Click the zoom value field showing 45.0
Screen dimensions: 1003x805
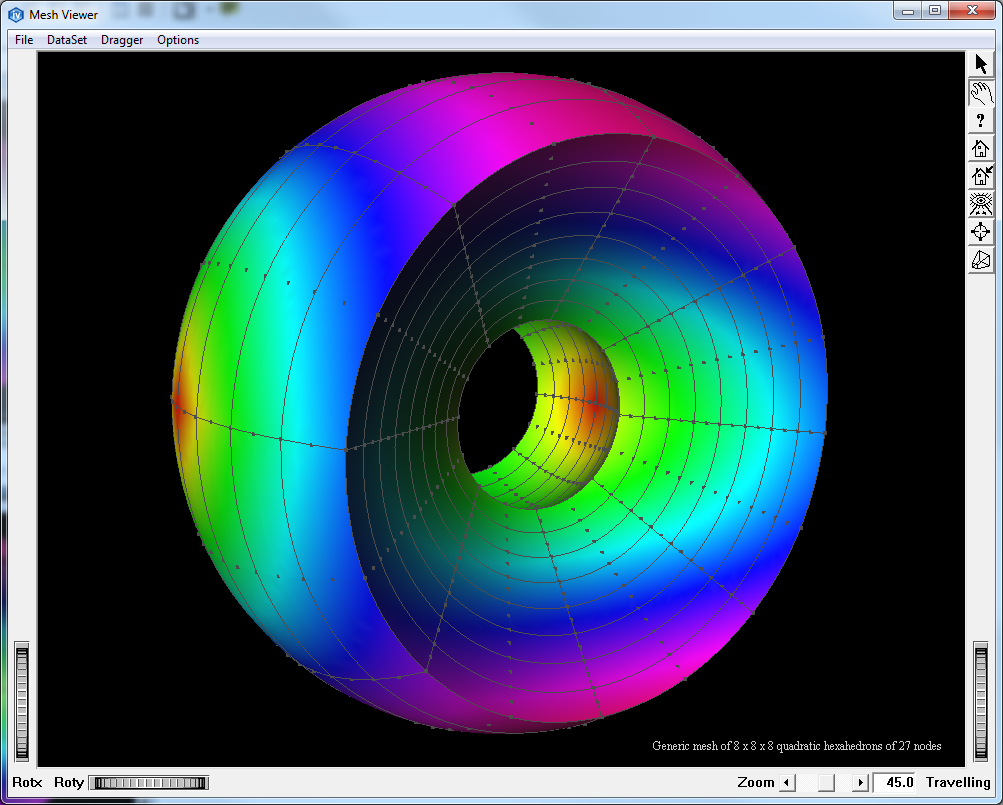(x=896, y=783)
